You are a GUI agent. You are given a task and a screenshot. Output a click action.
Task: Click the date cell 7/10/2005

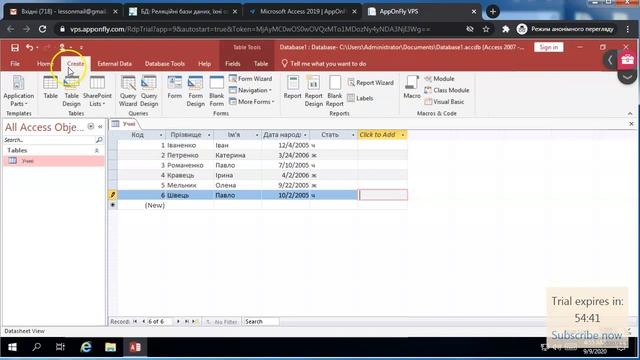(286, 165)
